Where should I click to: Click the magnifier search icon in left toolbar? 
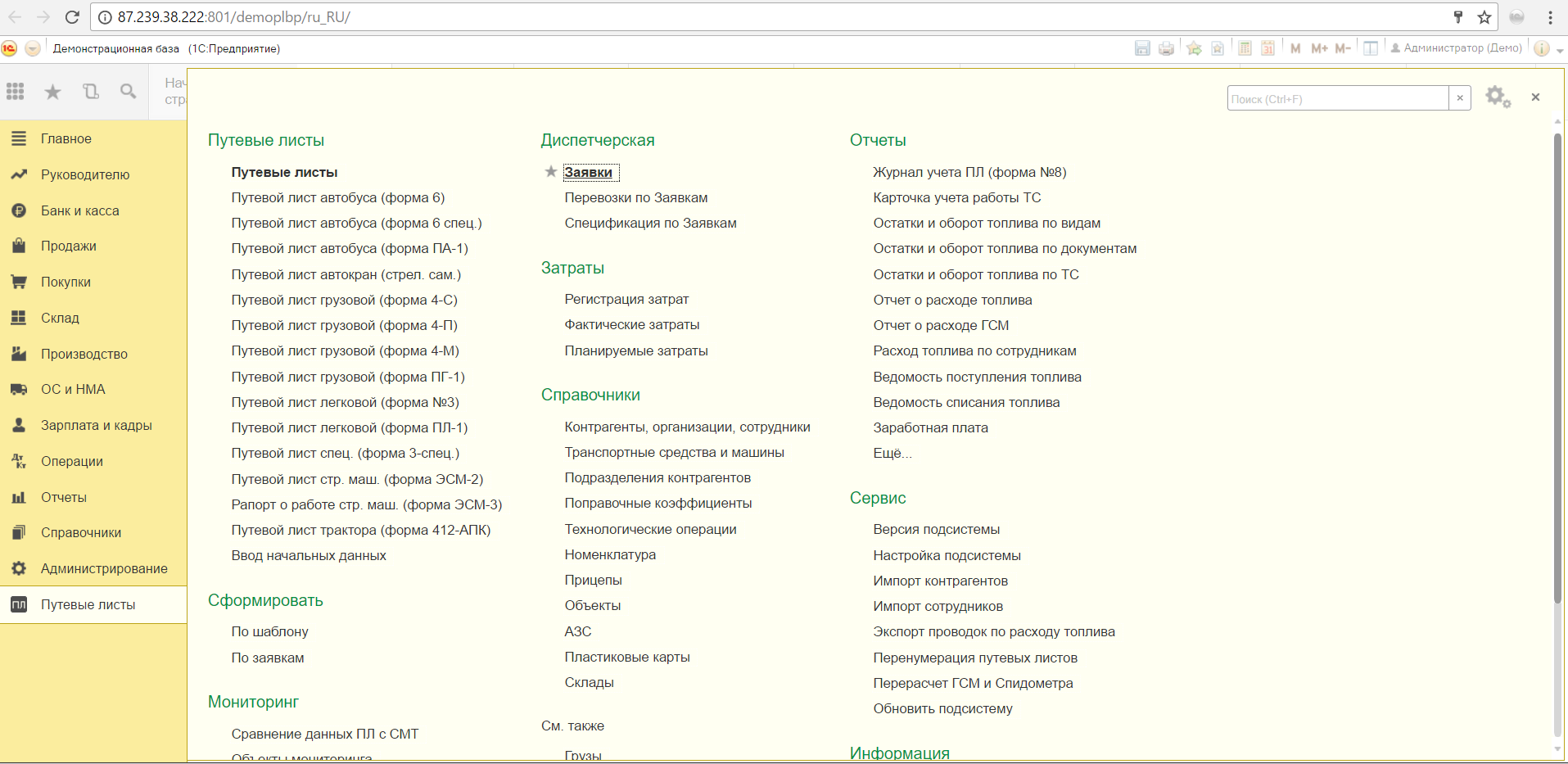[x=128, y=92]
